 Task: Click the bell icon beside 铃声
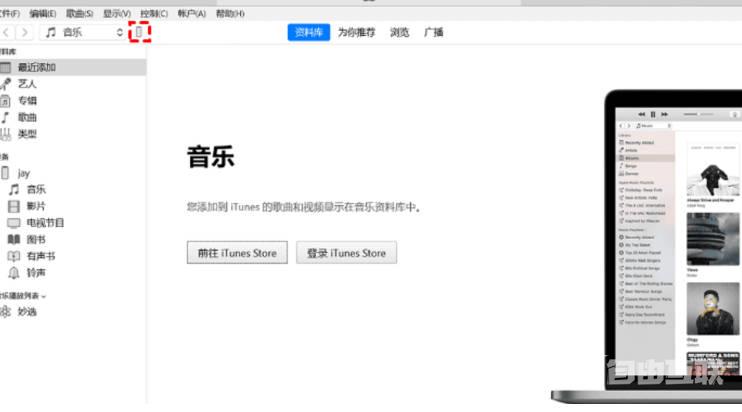14,272
